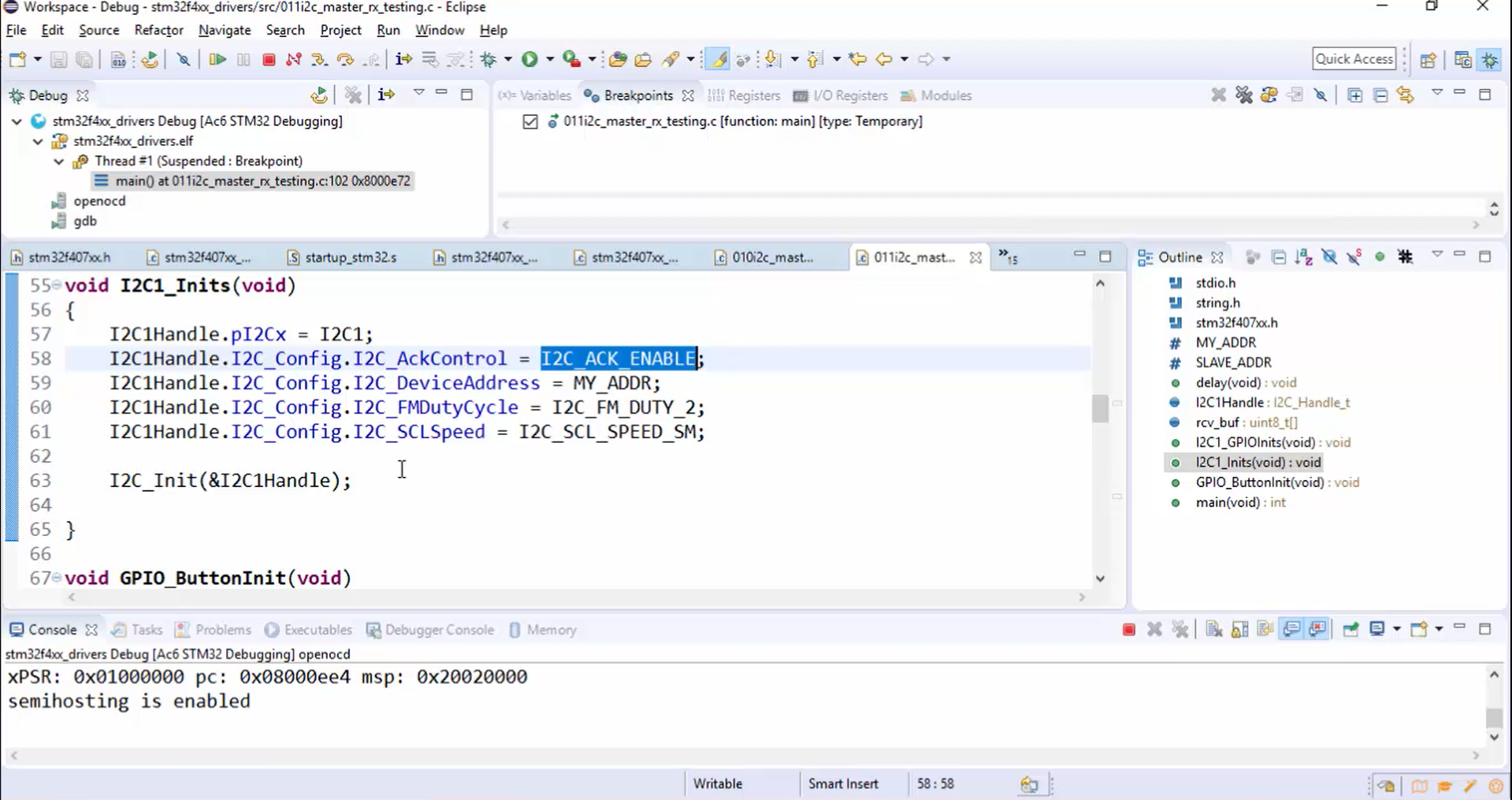The image size is (1512, 800).
Task: Click the Step Over icon
Action: coord(344,59)
